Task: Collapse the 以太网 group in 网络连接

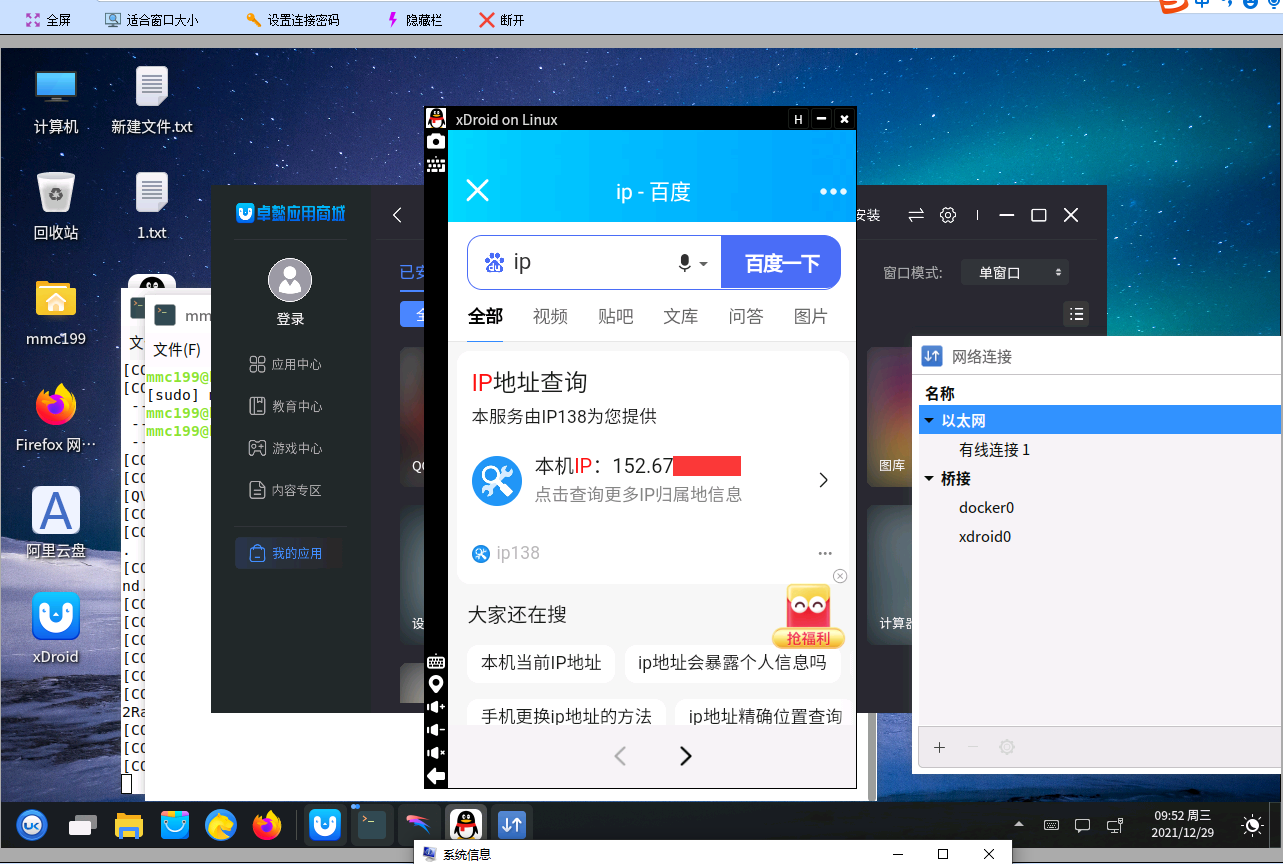Action: pyautogui.click(x=930, y=421)
